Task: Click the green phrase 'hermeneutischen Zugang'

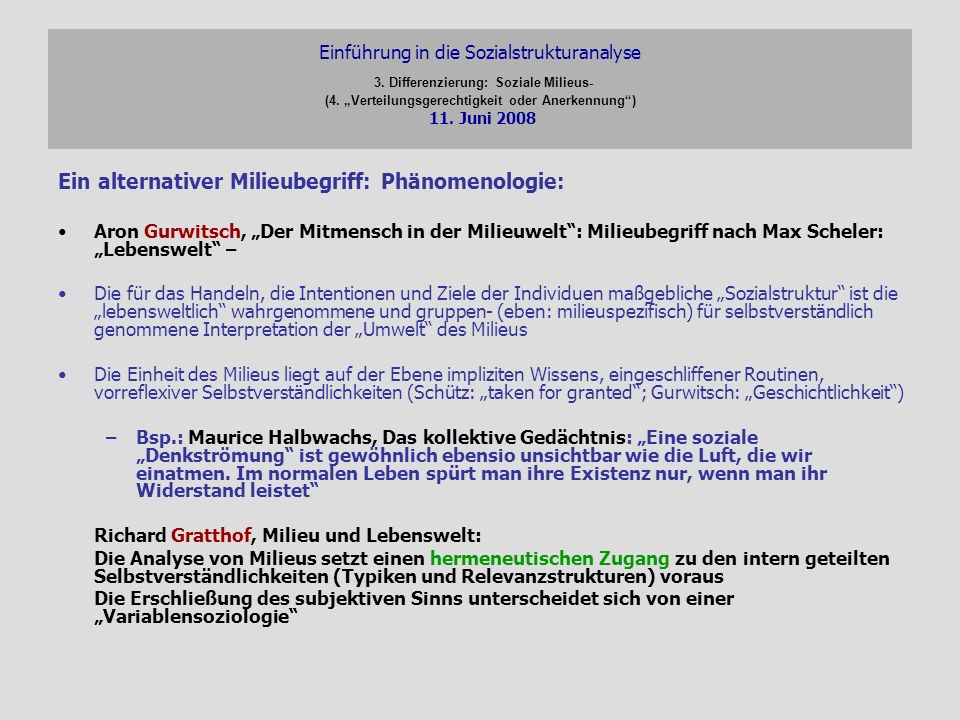Action: (549, 559)
